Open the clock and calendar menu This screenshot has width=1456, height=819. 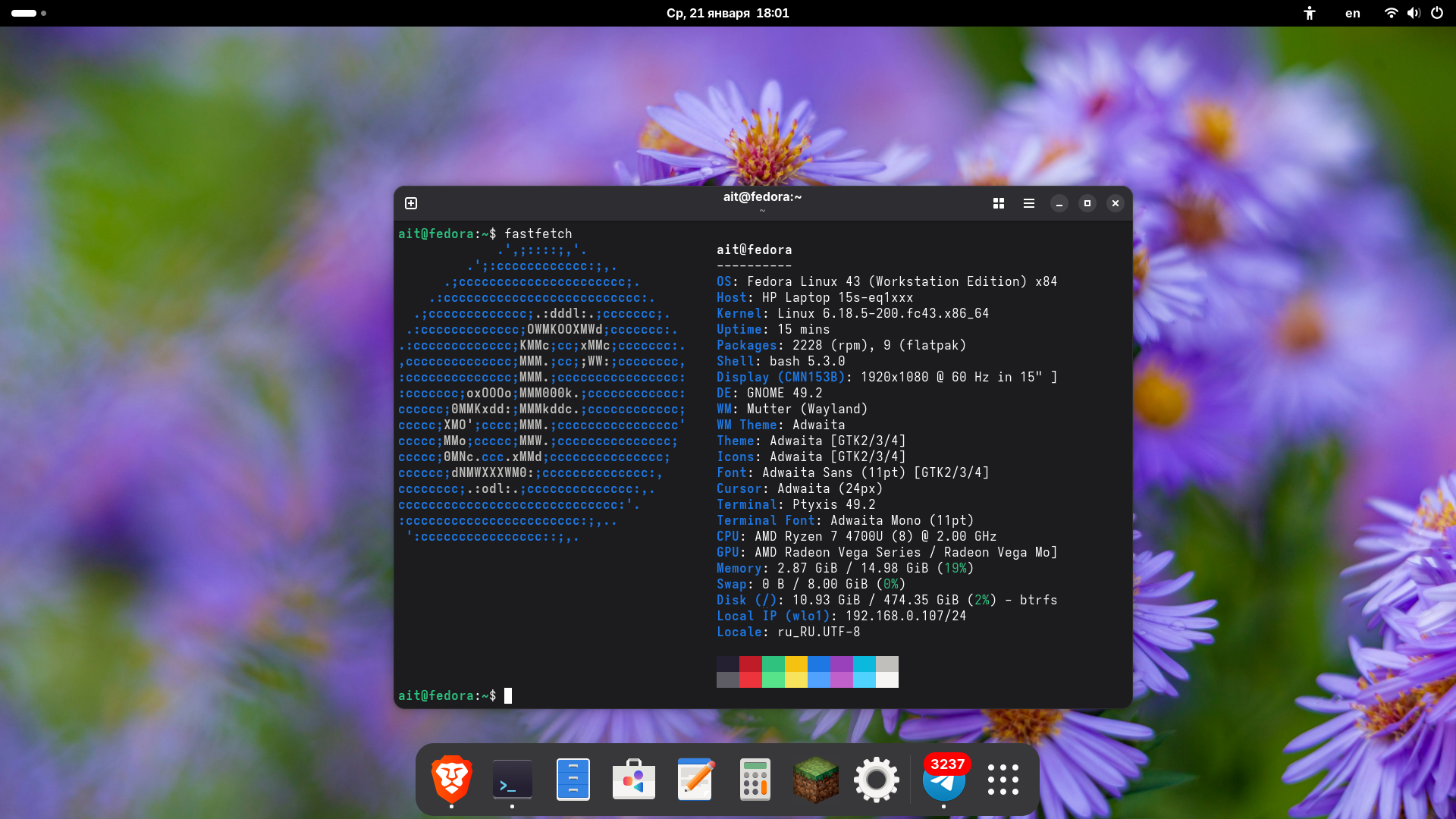(x=727, y=13)
